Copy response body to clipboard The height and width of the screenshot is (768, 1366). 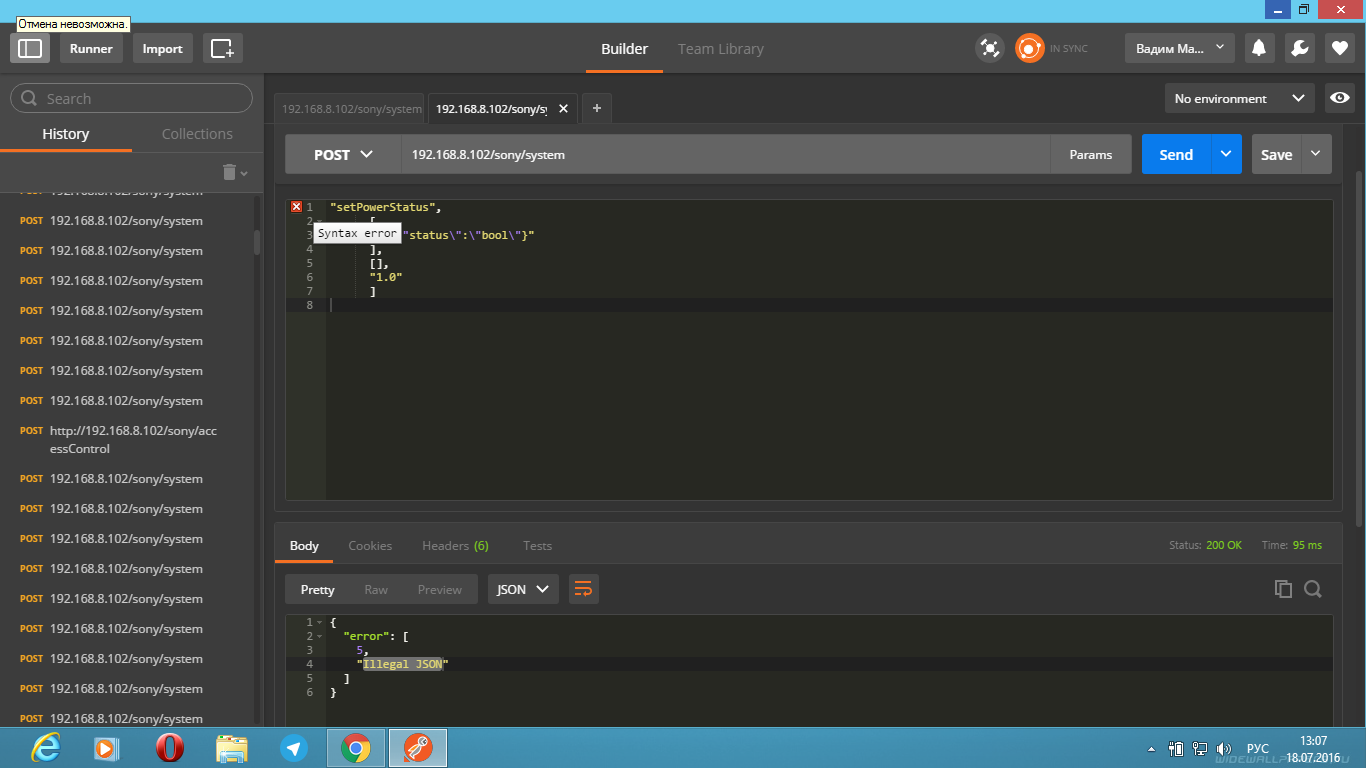[x=1283, y=589]
